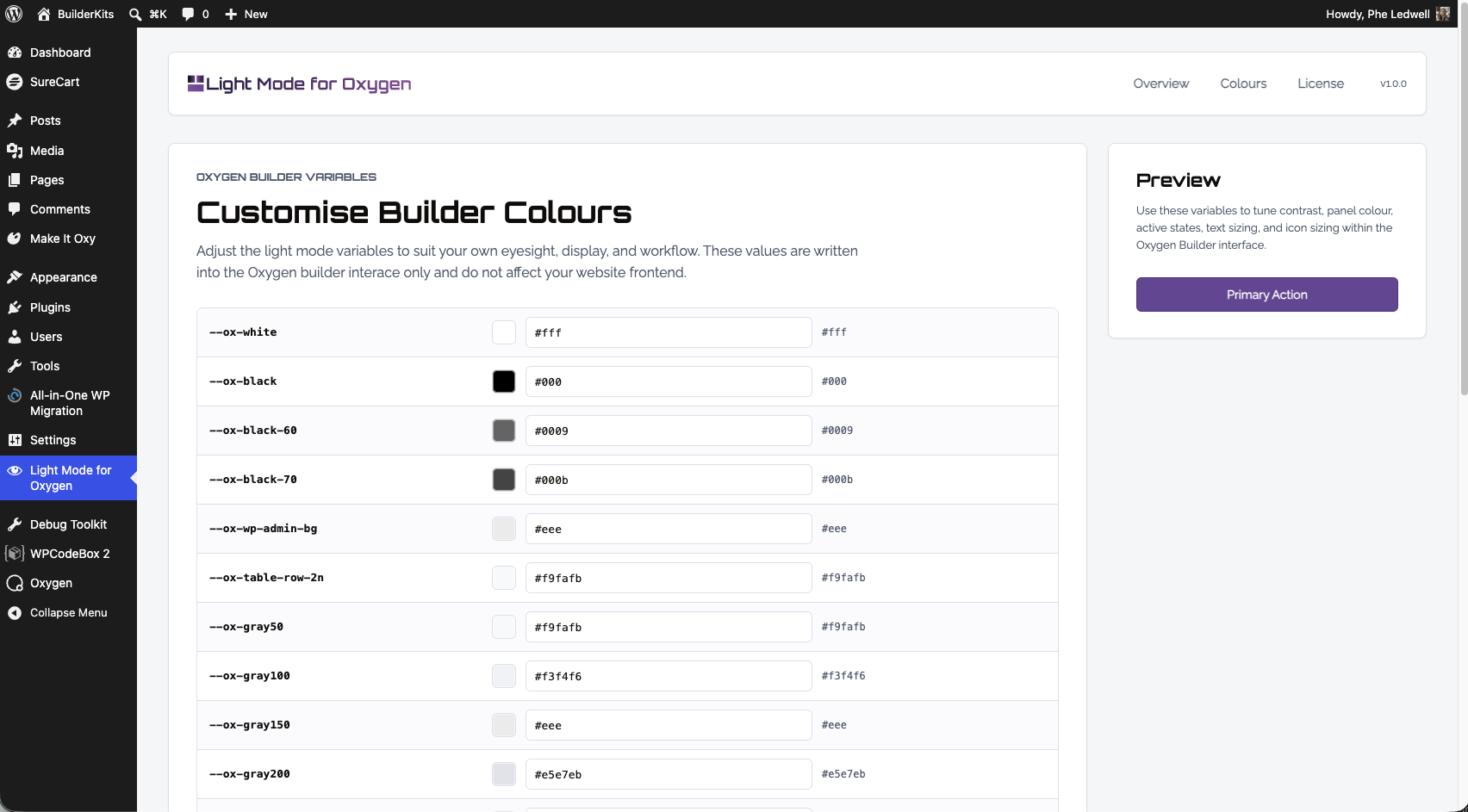The width and height of the screenshot is (1468, 812).
Task: Click the Debug Toolkit wrench icon
Action: coord(15,524)
